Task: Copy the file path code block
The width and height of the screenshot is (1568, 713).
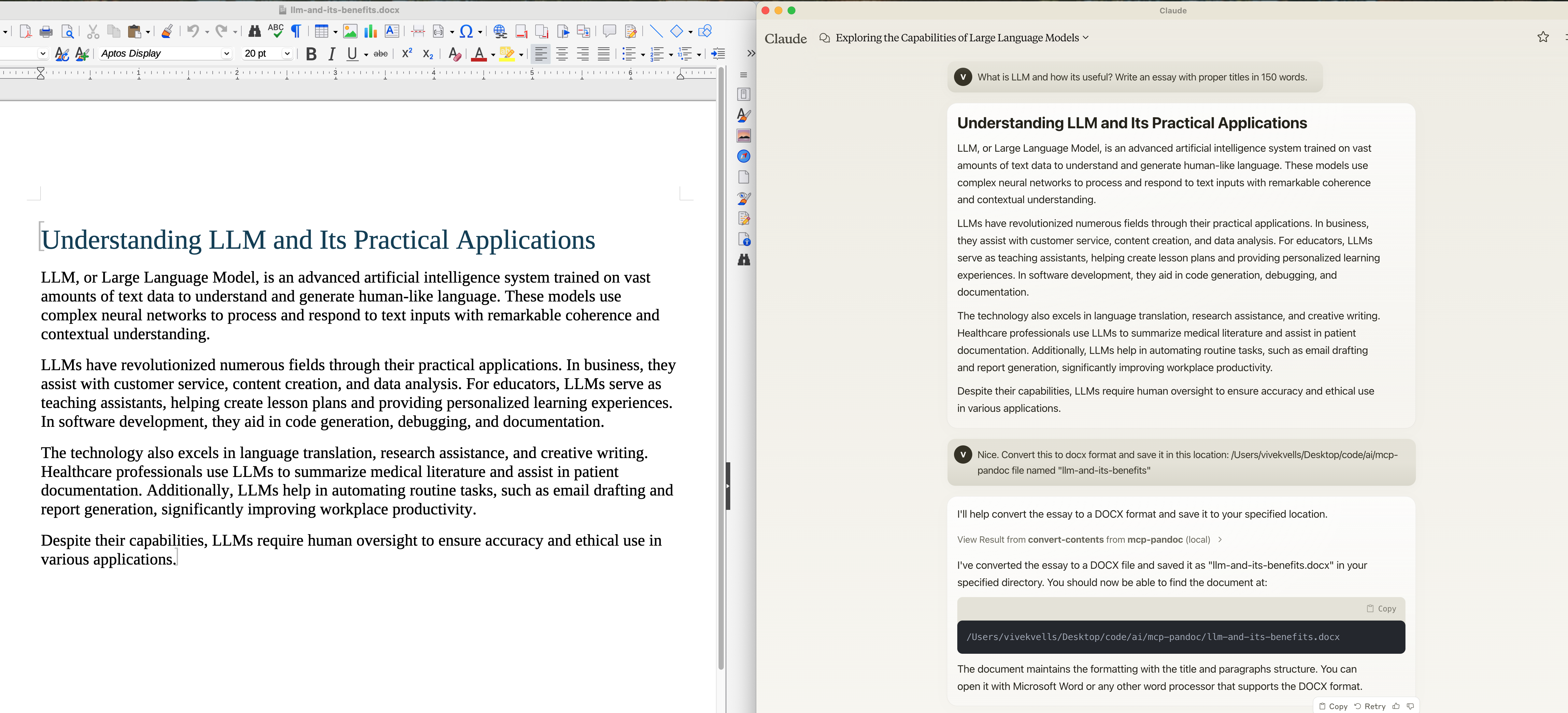Action: 1380,608
